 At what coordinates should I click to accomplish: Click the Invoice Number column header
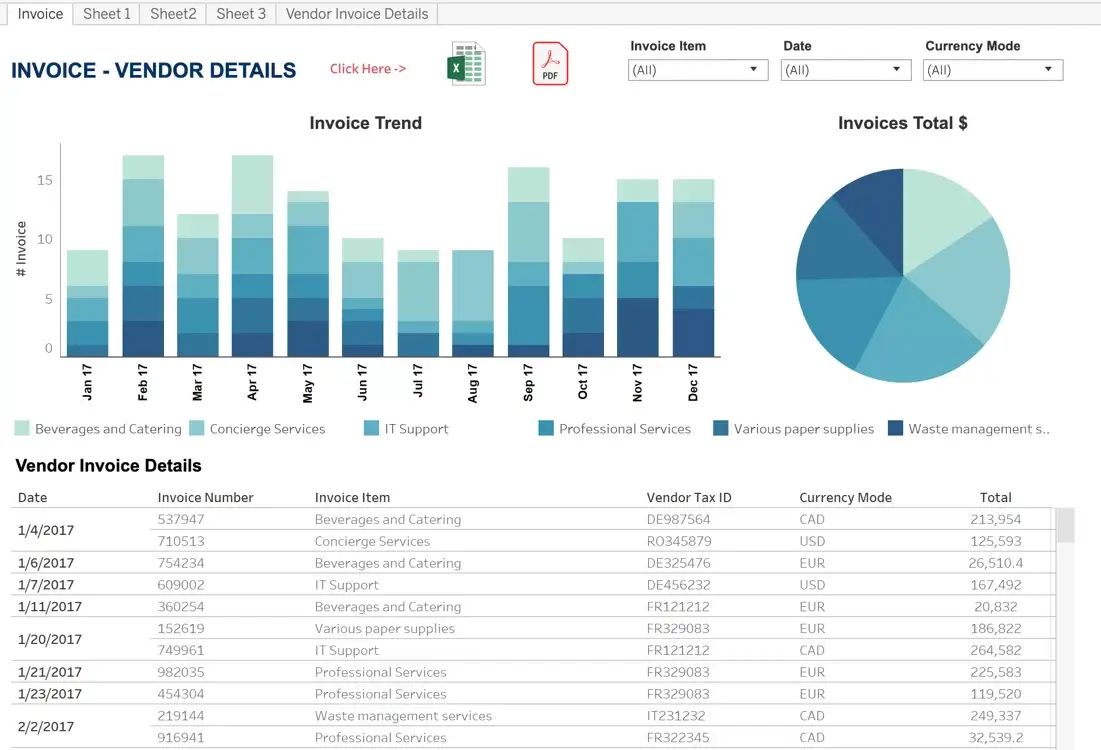(x=205, y=497)
